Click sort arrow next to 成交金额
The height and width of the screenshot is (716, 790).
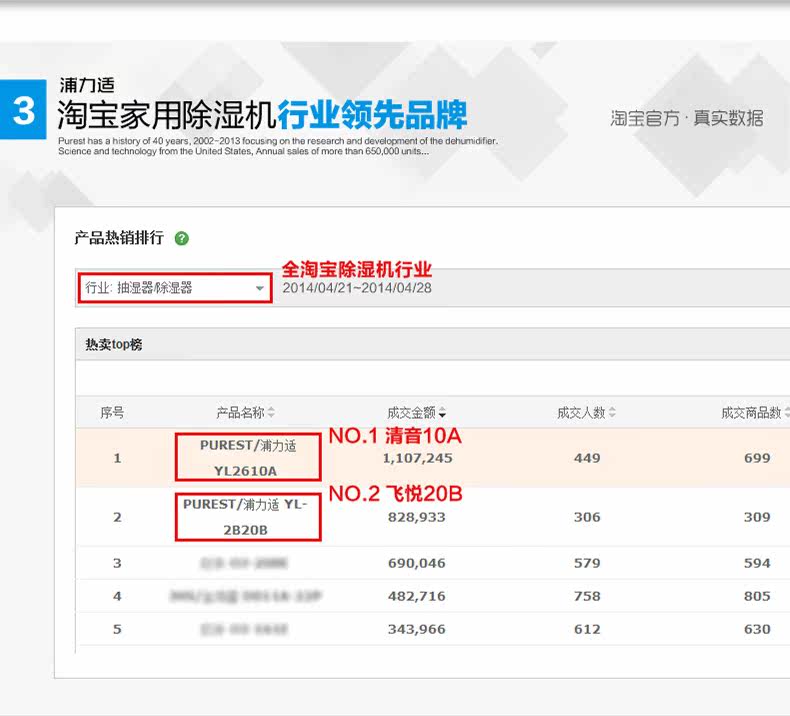443,413
